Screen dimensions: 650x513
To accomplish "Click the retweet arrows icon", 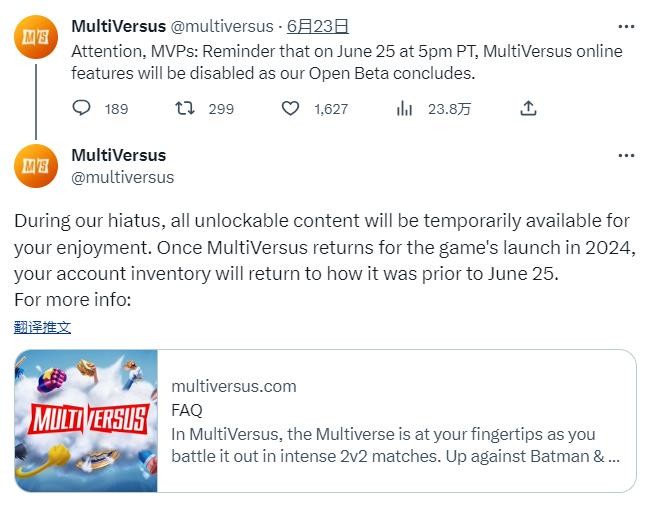I will (184, 108).
